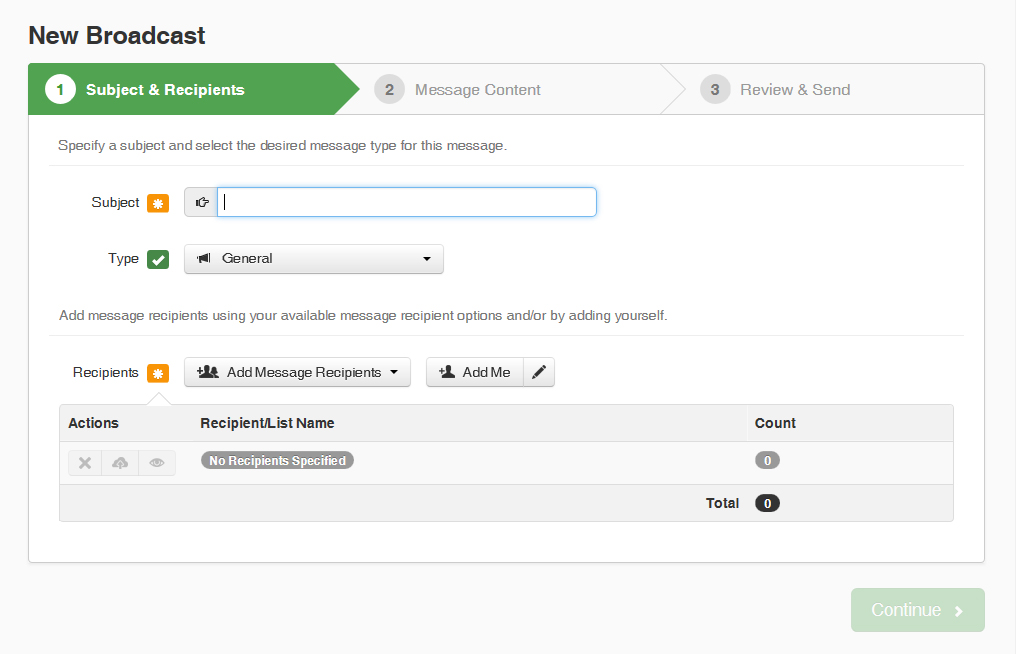The height and width of the screenshot is (654, 1016).
Task: Click the Total count badge
Action: (x=767, y=503)
